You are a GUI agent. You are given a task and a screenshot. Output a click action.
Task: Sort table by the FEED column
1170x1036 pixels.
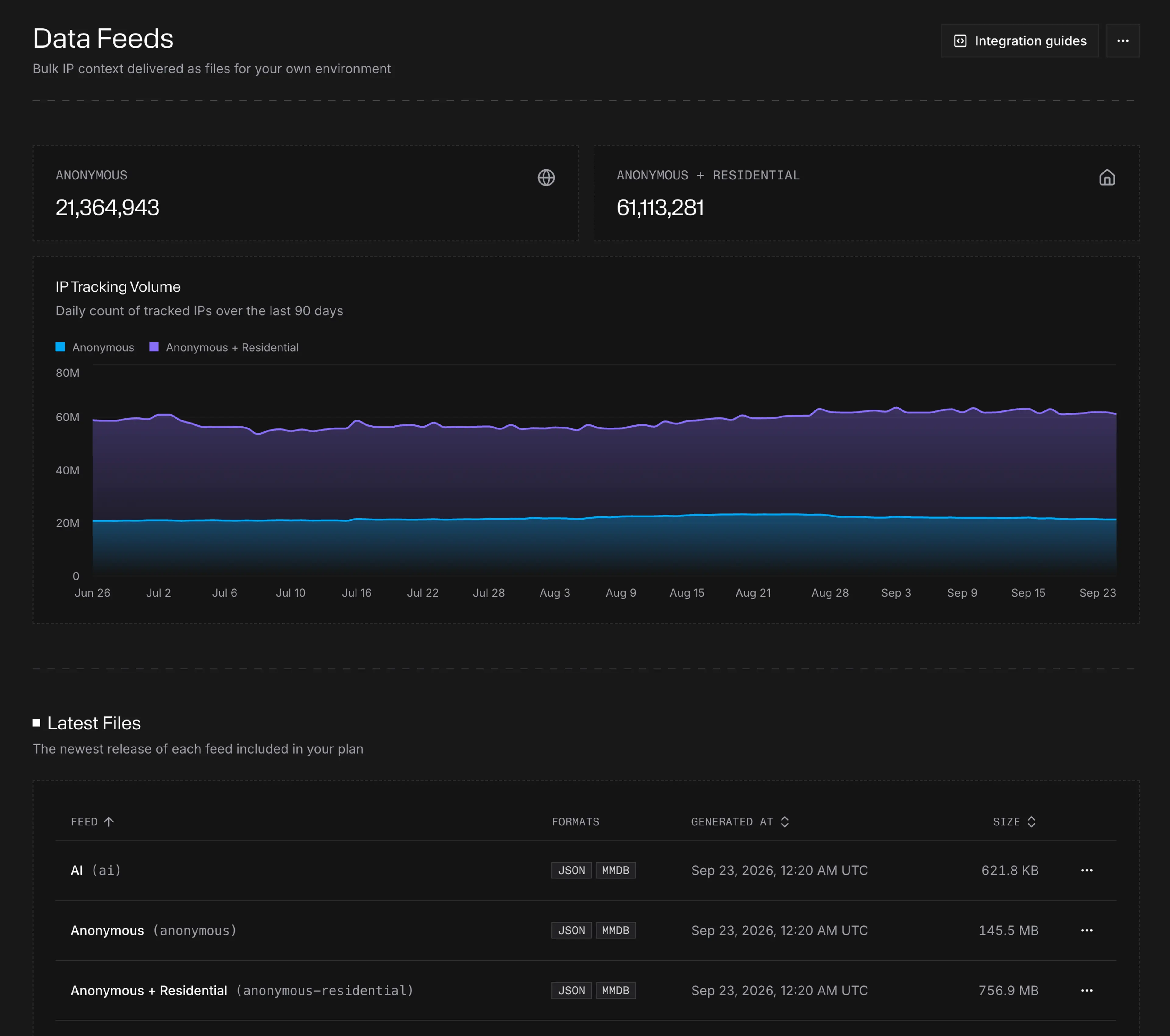point(93,821)
